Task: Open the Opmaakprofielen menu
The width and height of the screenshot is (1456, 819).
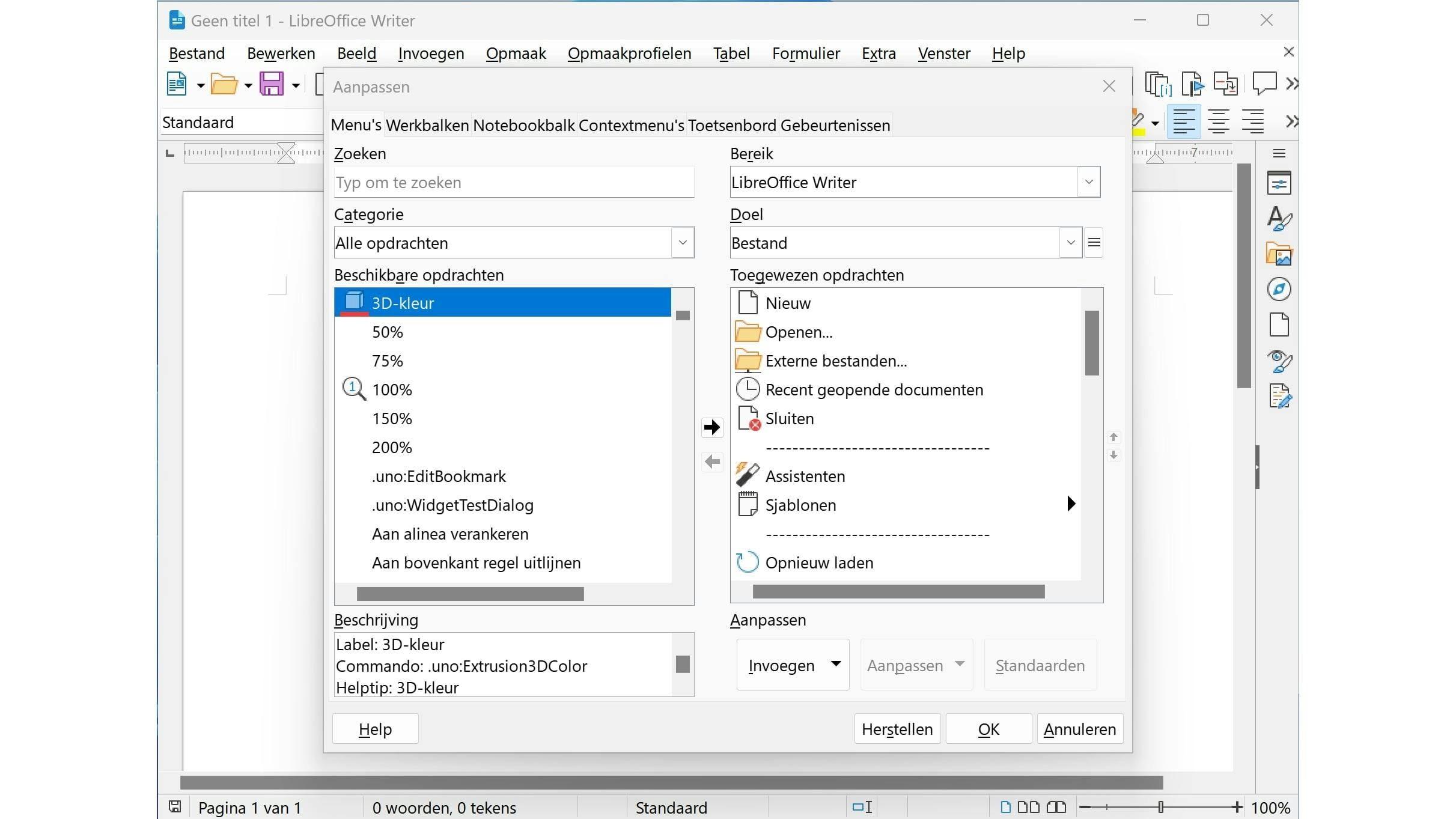Action: pos(629,53)
